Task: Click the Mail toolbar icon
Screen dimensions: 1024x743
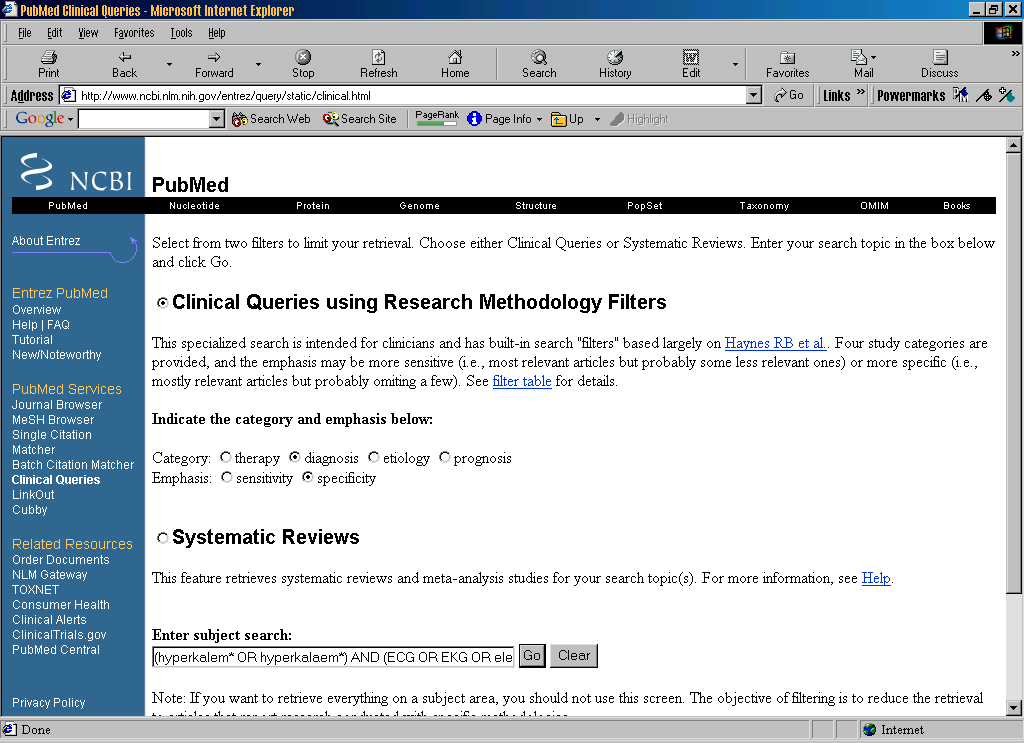Action: tap(859, 57)
